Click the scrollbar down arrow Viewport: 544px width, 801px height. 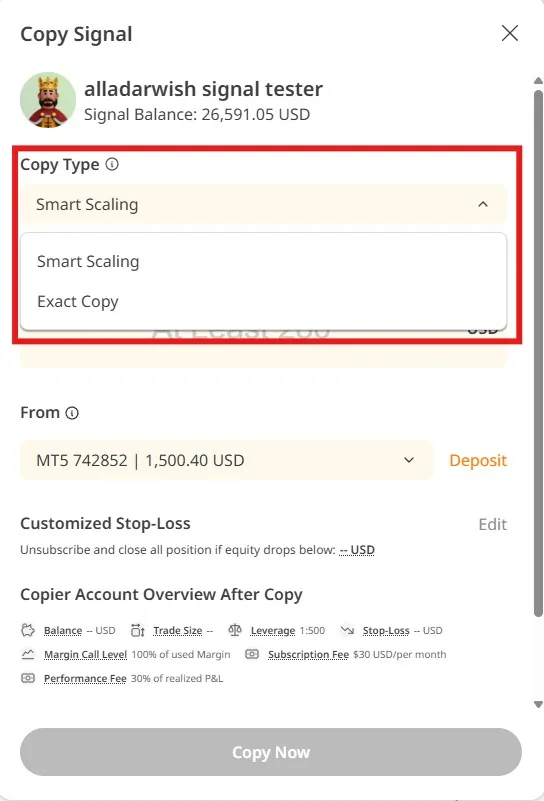pos(538,704)
